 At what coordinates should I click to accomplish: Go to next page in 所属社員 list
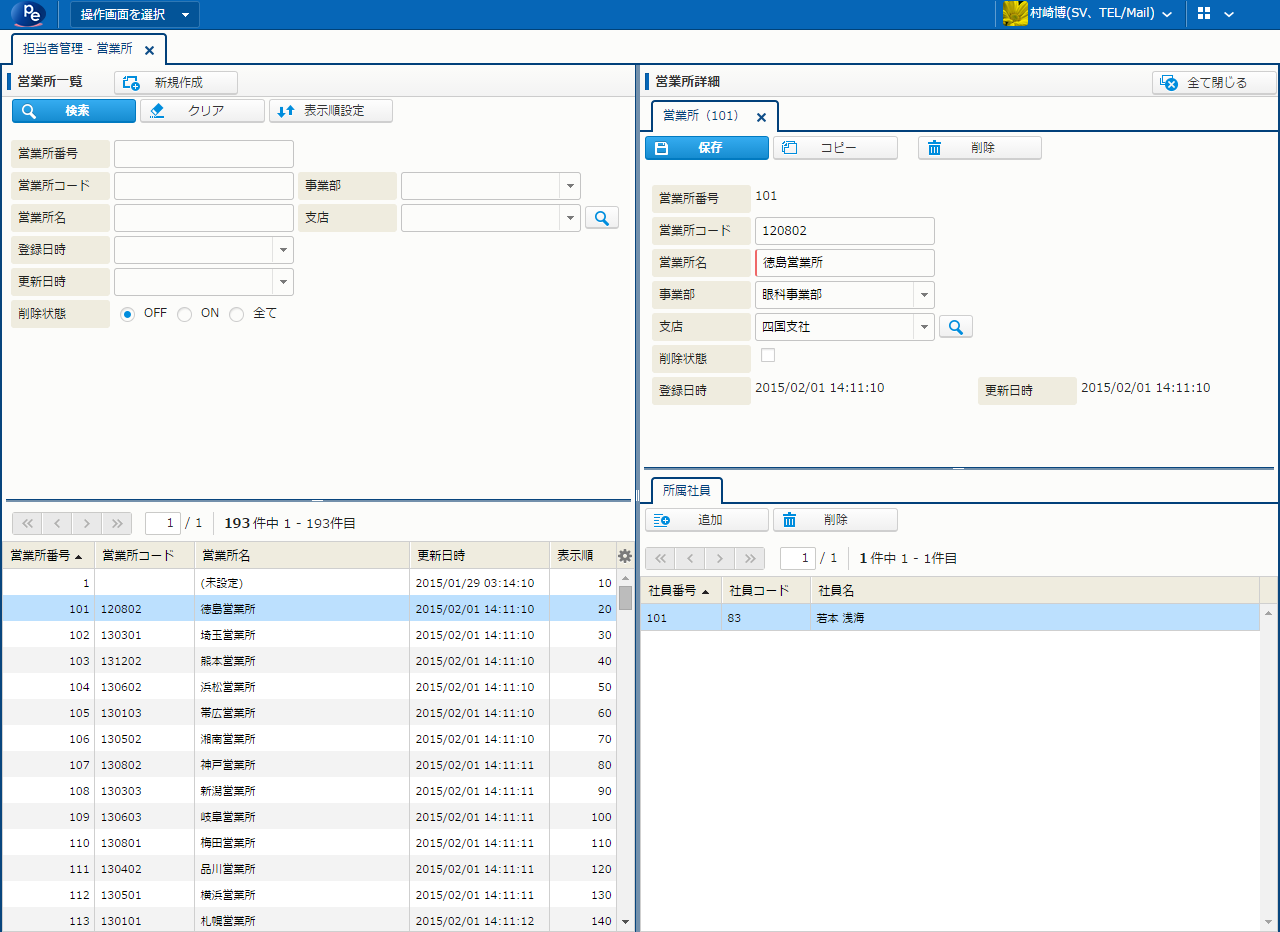coord(720,558)
